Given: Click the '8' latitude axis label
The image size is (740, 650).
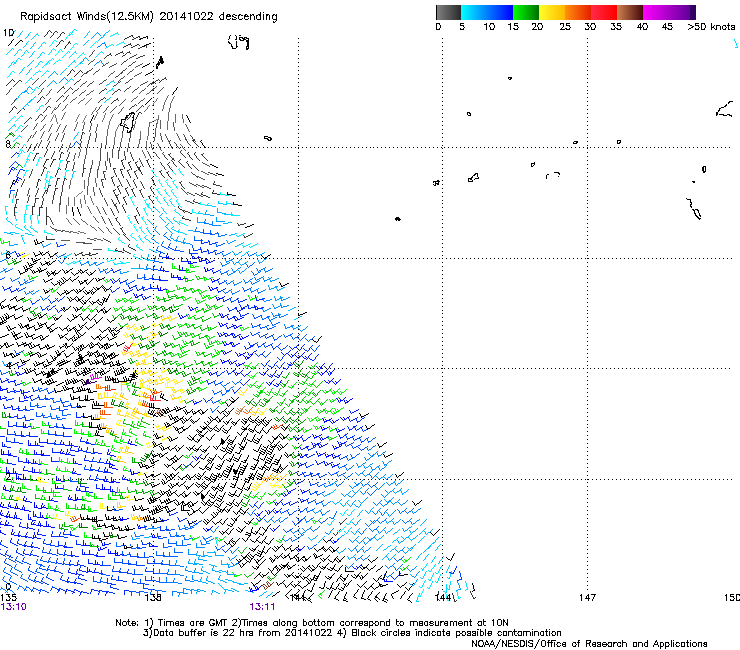Looking at the screenshot, I should click(8, 144).
